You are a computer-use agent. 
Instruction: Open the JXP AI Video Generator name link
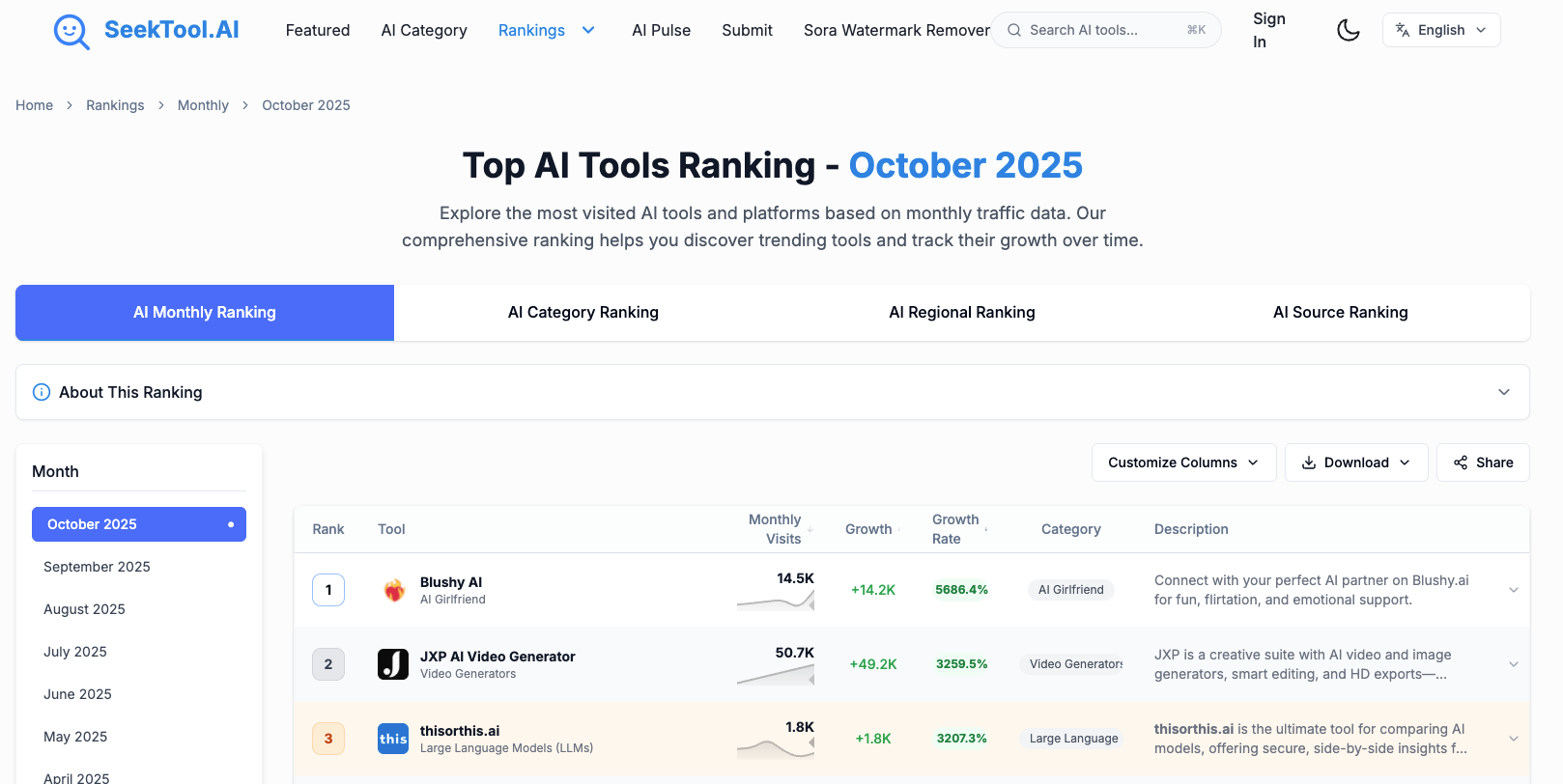tap(497, 657)
